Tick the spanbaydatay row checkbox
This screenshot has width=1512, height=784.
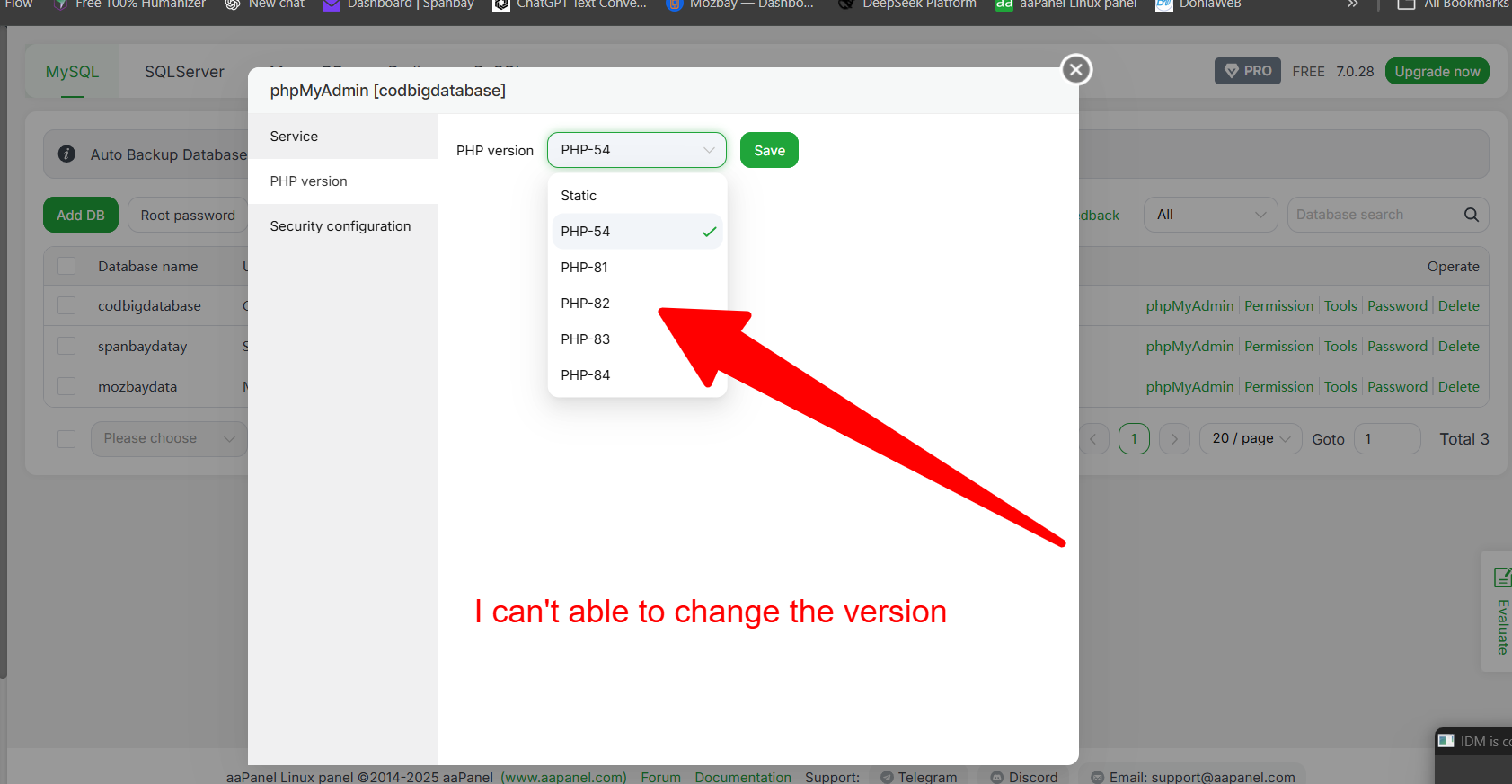66,347
